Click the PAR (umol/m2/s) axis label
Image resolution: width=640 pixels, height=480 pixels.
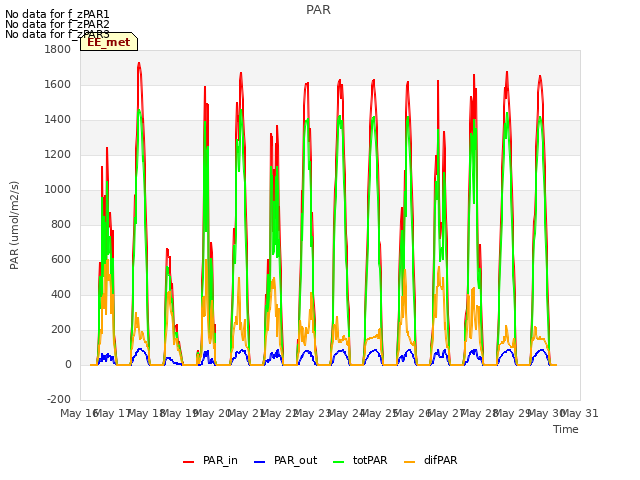[x=14, y=225]
